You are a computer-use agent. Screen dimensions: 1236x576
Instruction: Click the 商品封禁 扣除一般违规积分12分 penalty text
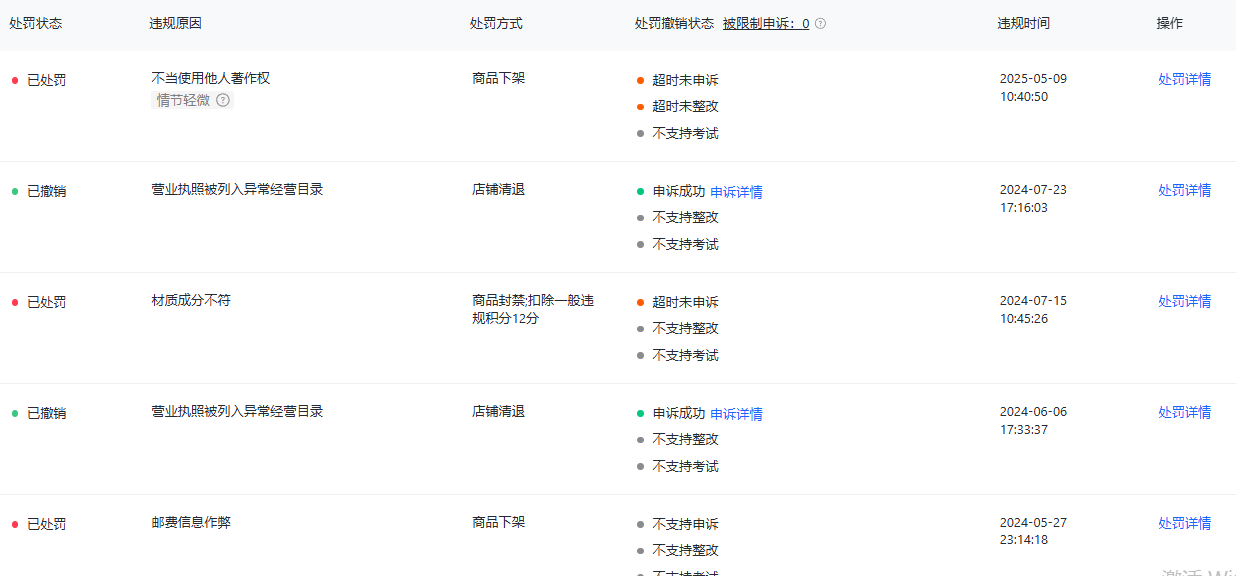(x=532, y=309)
